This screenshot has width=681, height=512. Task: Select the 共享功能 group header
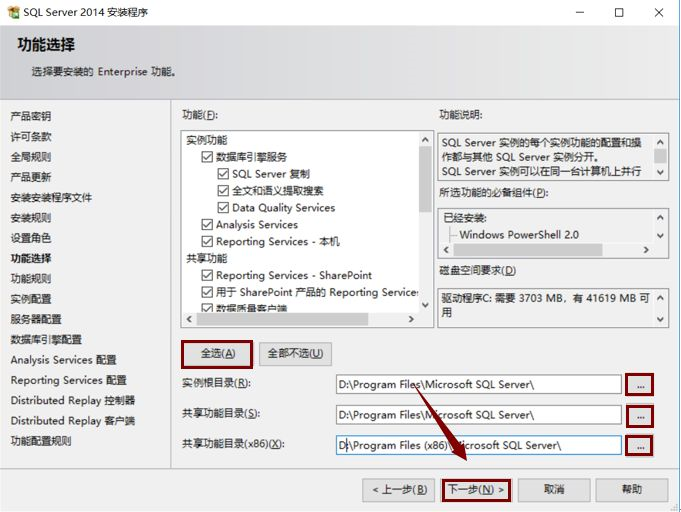pyautogui.click(x=207, y=258)
